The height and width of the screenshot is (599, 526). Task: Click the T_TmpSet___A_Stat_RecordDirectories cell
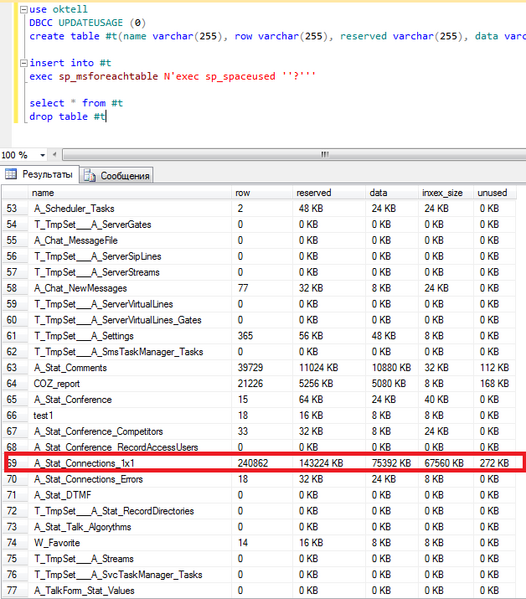pos(130,511)
